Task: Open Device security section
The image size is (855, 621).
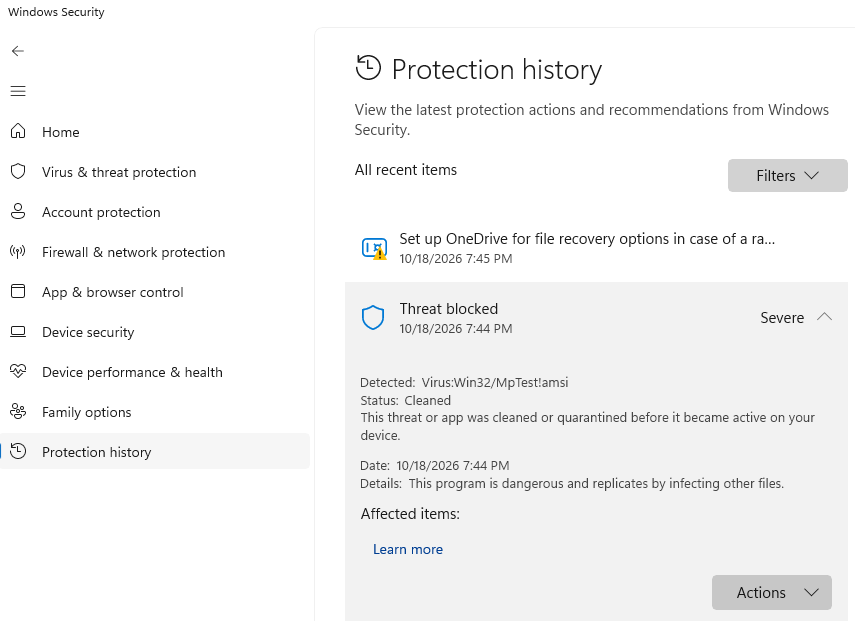Action: click(155, 332)
